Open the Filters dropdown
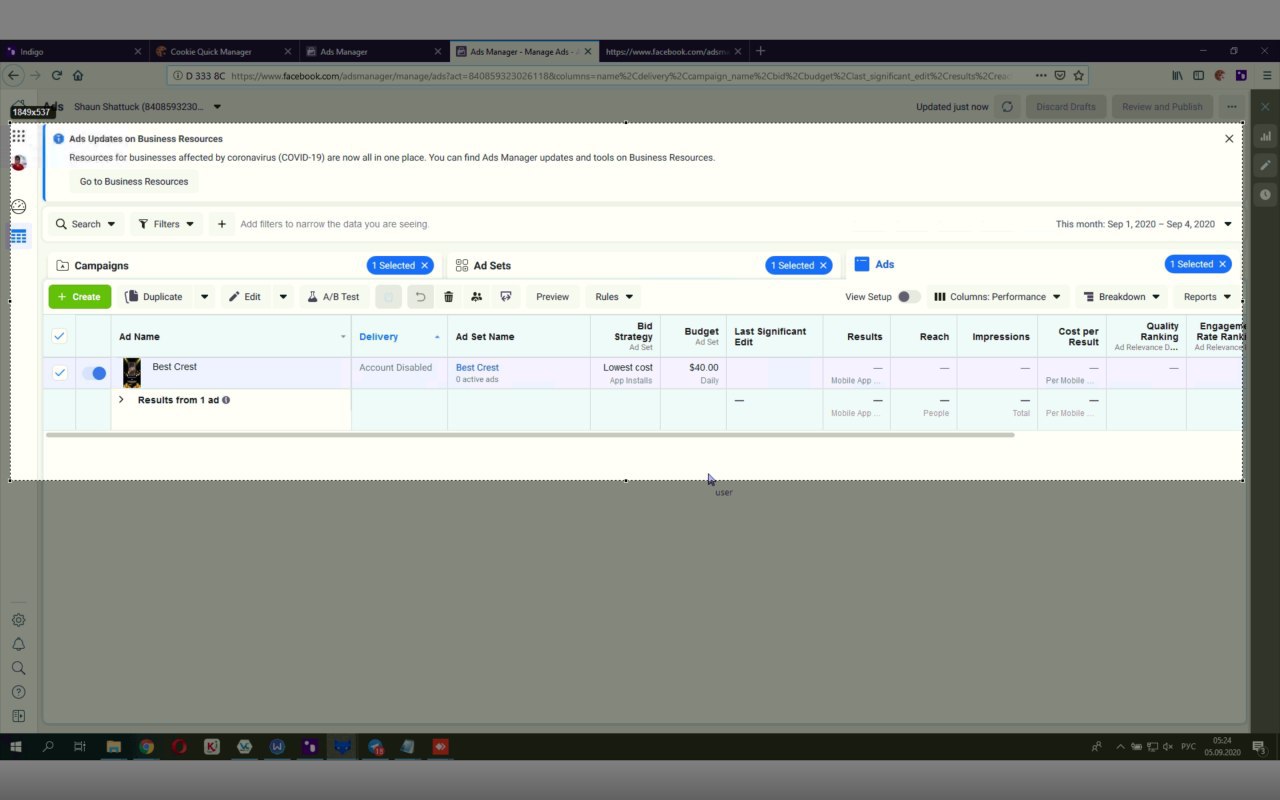The height and width of the screenshot is (800, 1280). [x=166, y=224]
